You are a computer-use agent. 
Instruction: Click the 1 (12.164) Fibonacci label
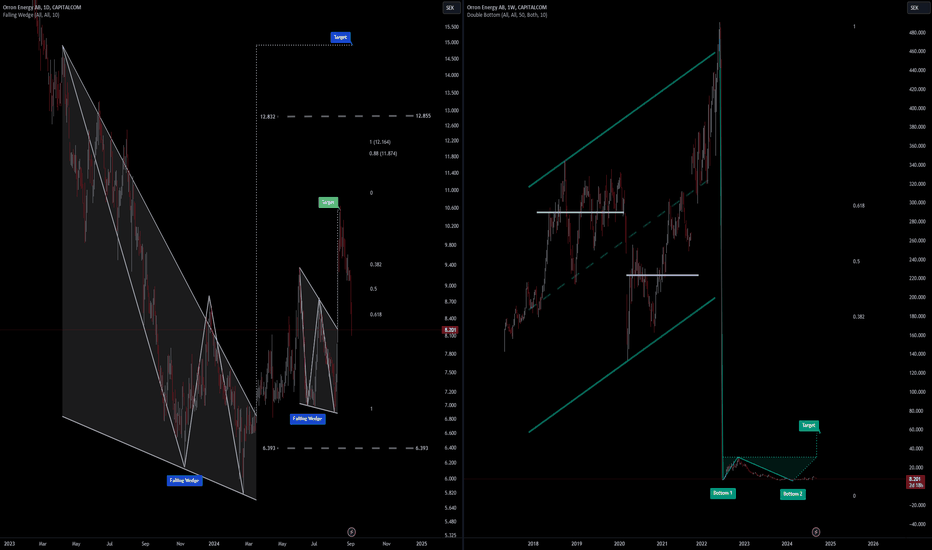click(380, 142)
